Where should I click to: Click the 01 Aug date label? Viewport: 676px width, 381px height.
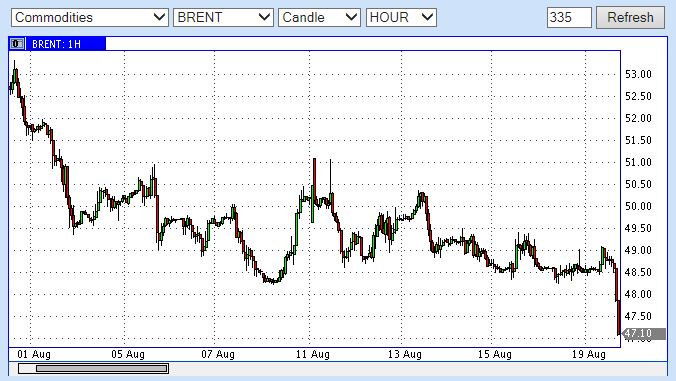coord(34,354)
